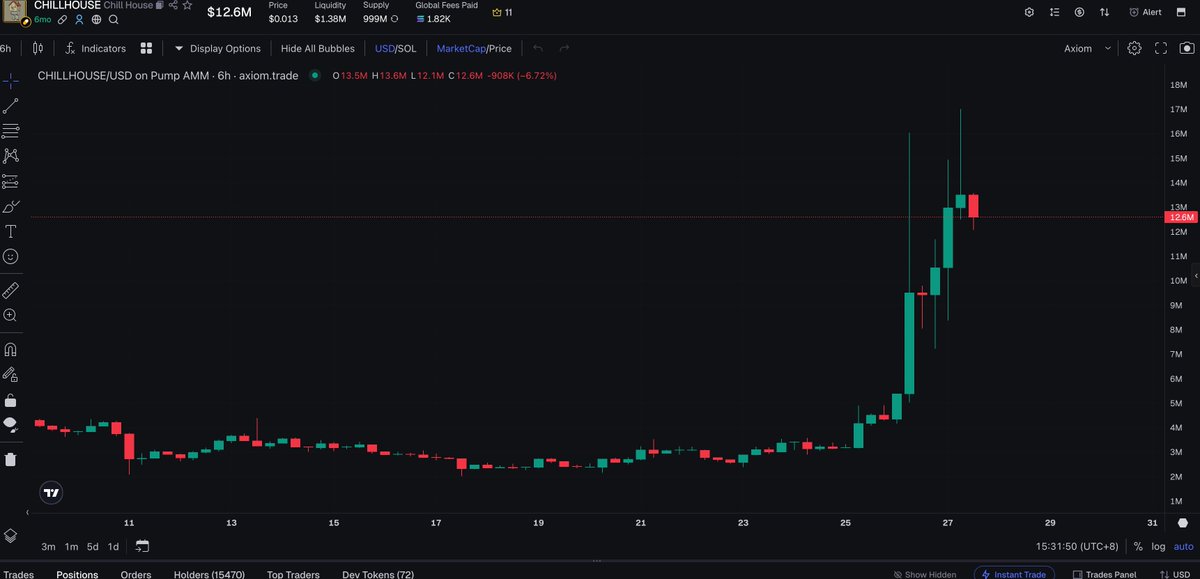
Task: Open the Fibonacci retracement tools
Action: coord(10,131)
